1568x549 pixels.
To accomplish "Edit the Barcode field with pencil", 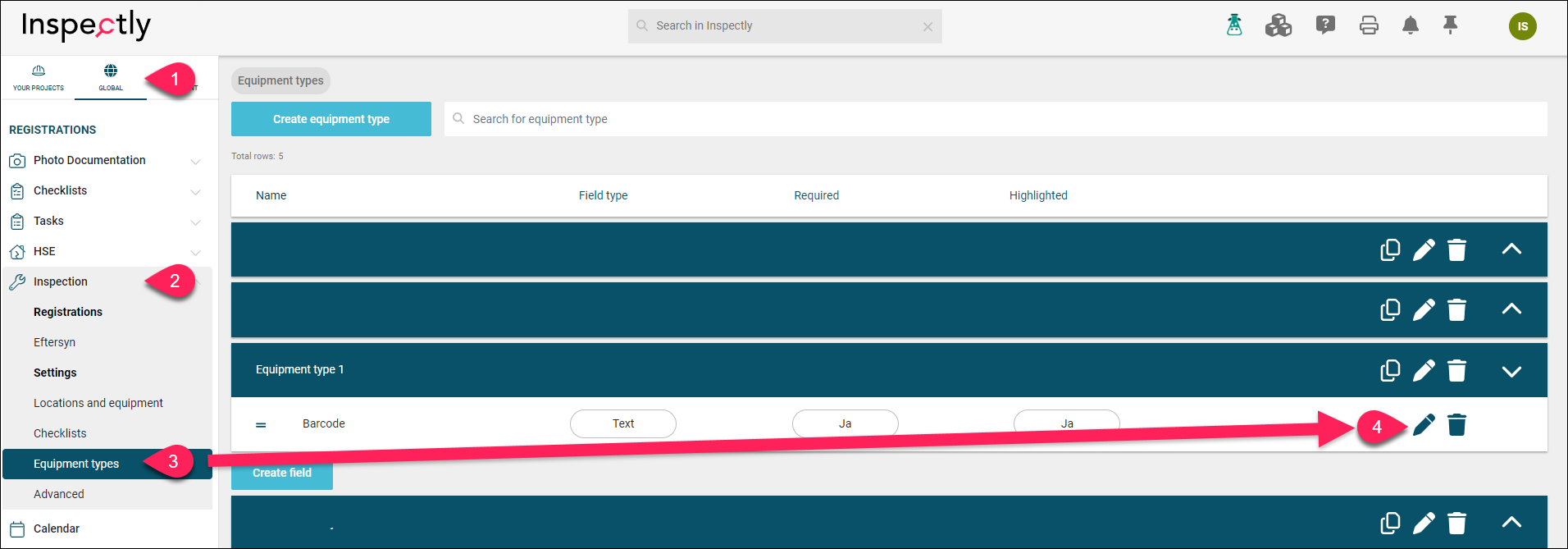I will coord(1424,424).
